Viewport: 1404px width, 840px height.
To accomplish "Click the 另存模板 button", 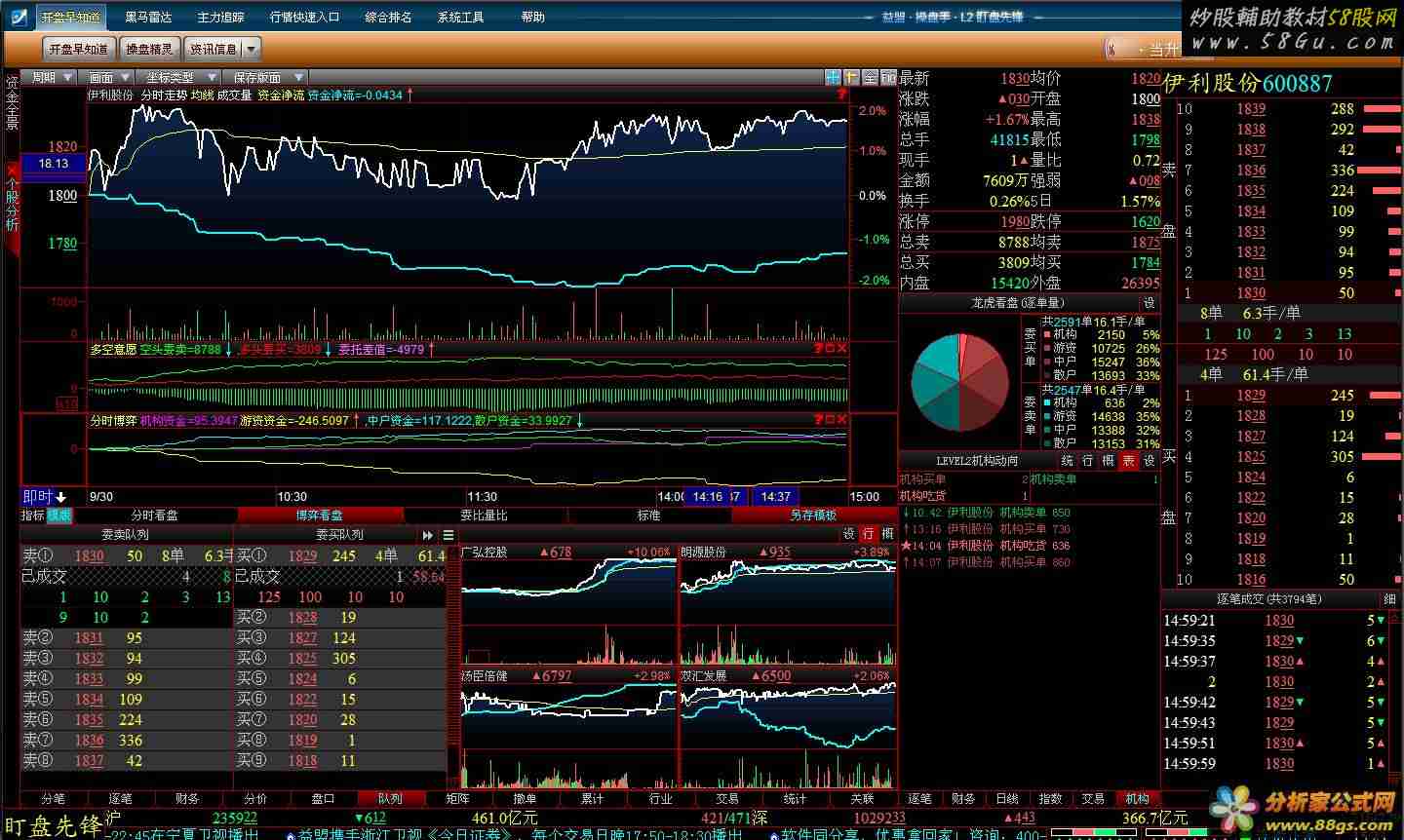I will tap(814, 515).
